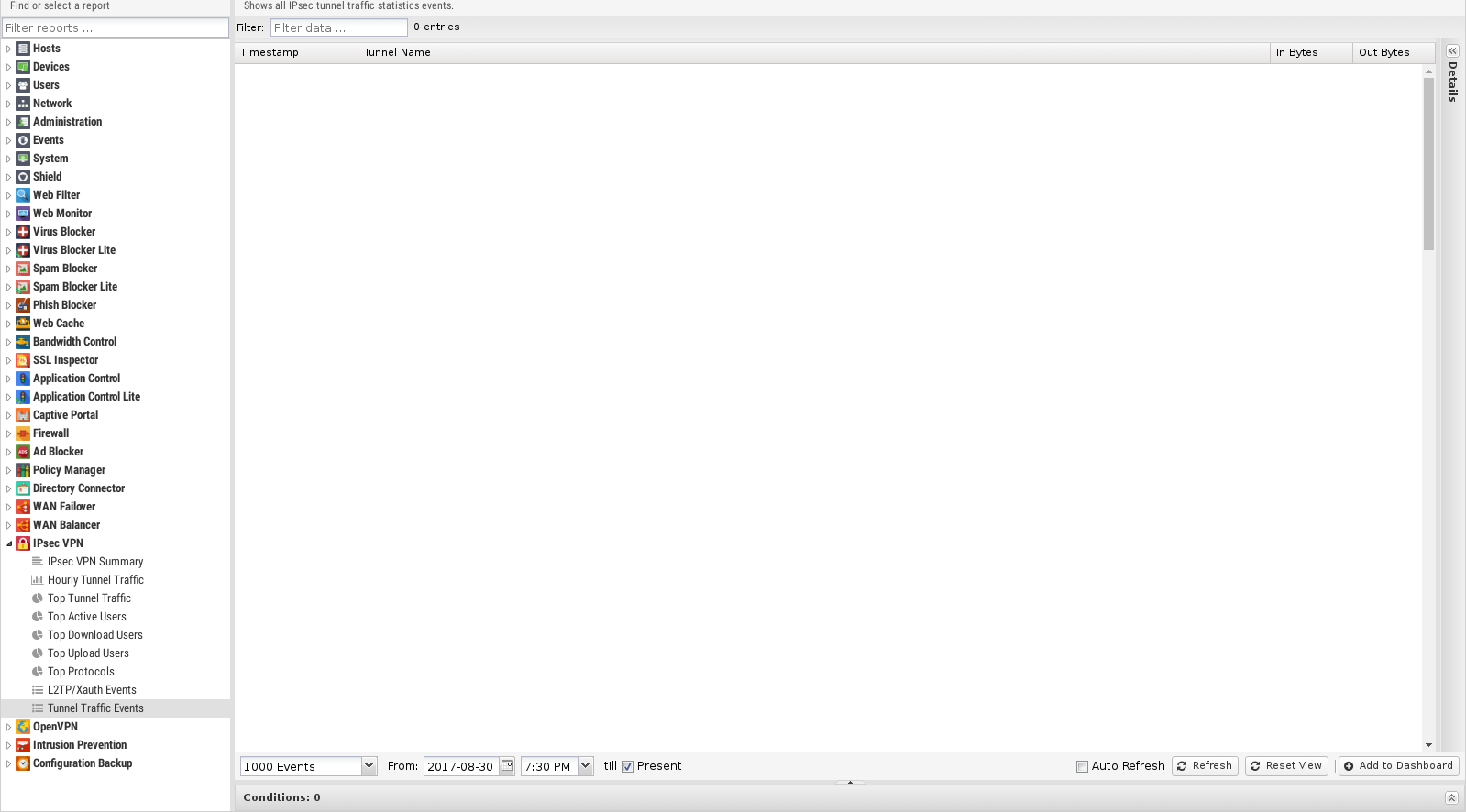Image resolution: width=1466 pixels, height=812 pixels.
Task: Click the Hosts category icon
Action: point(23,49)
